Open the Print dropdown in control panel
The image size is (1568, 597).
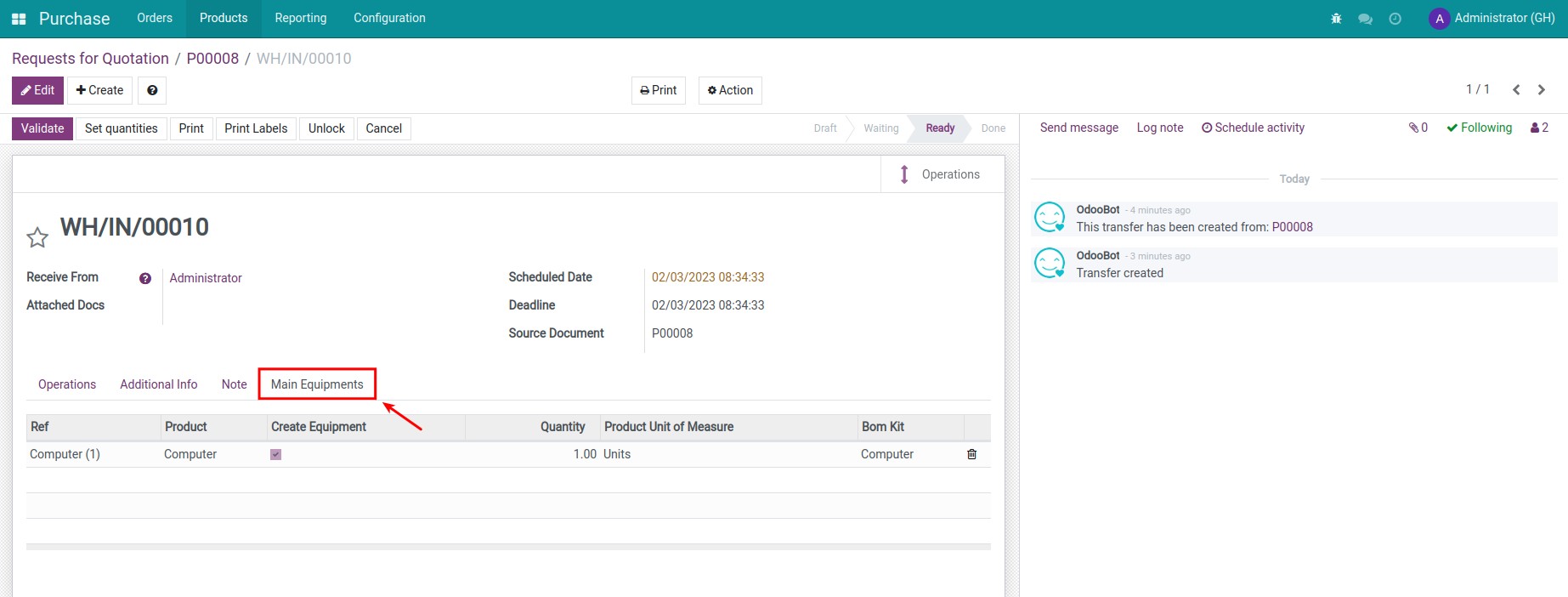(658, 90)
